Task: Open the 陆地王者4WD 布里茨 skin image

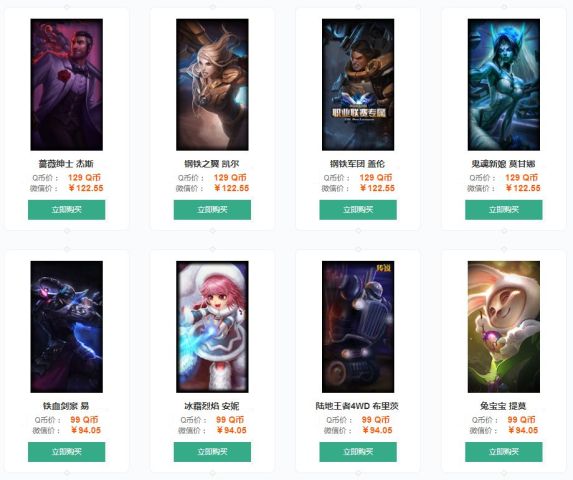Action: pos(358,327)
